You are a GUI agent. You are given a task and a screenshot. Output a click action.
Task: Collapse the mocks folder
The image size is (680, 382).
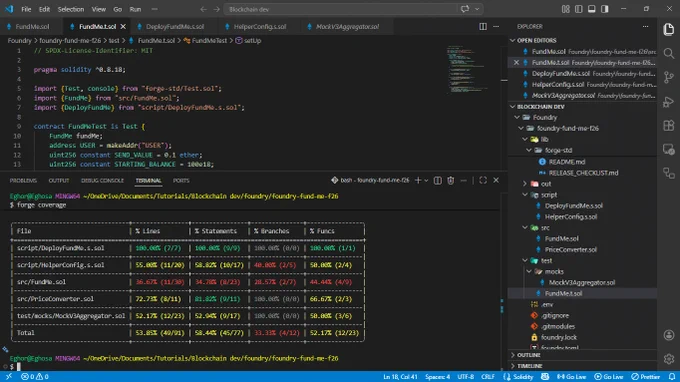point(554,271)
